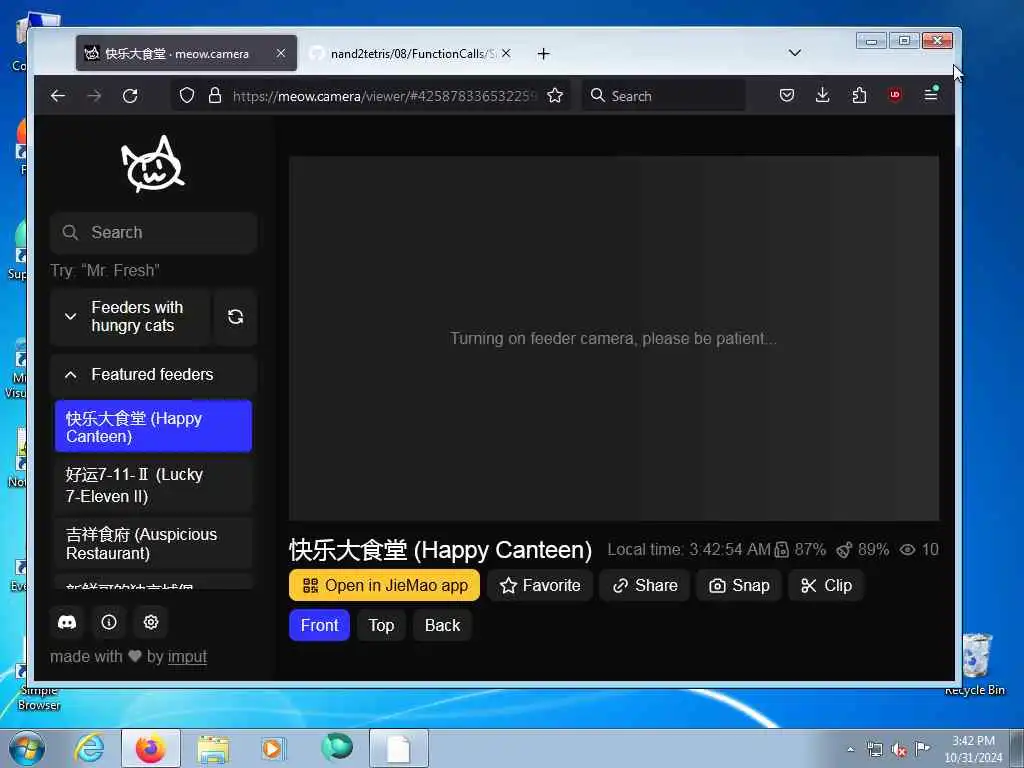Image resolution: width=1024 pixels, height=768 pixels.
Task: Open the Firefox downloads panel
Action: 823,95
